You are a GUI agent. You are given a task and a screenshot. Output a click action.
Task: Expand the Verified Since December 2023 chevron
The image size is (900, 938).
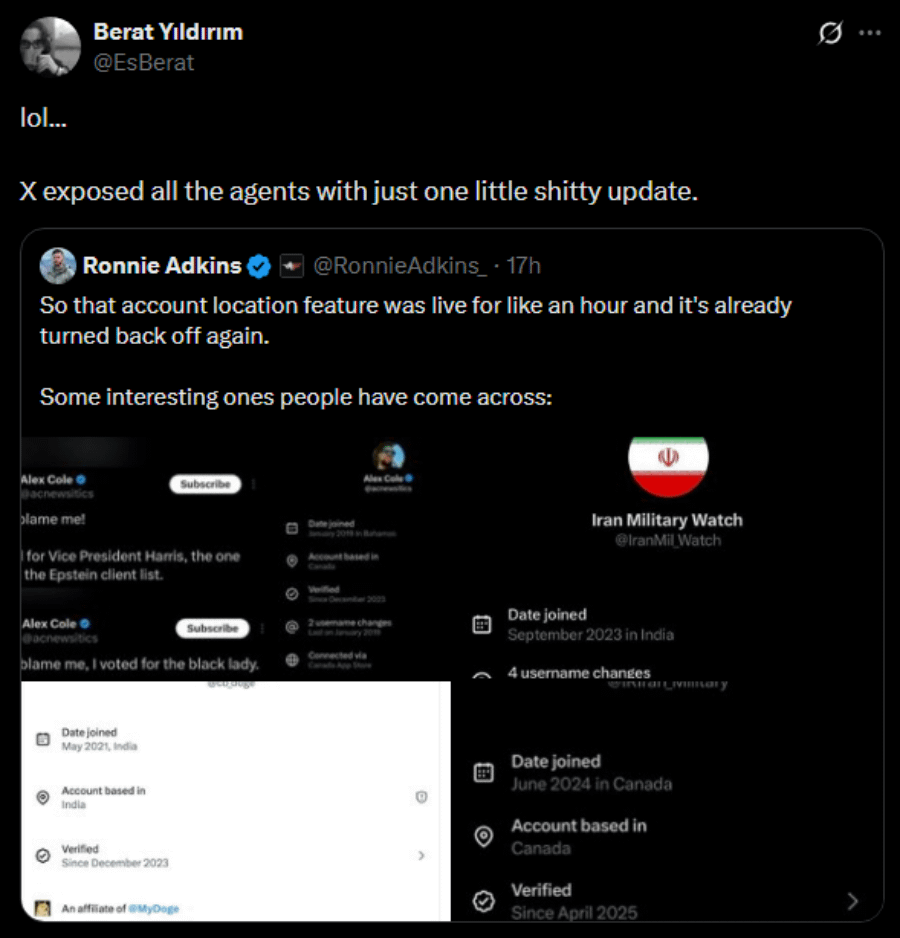(x=421, y=855)
